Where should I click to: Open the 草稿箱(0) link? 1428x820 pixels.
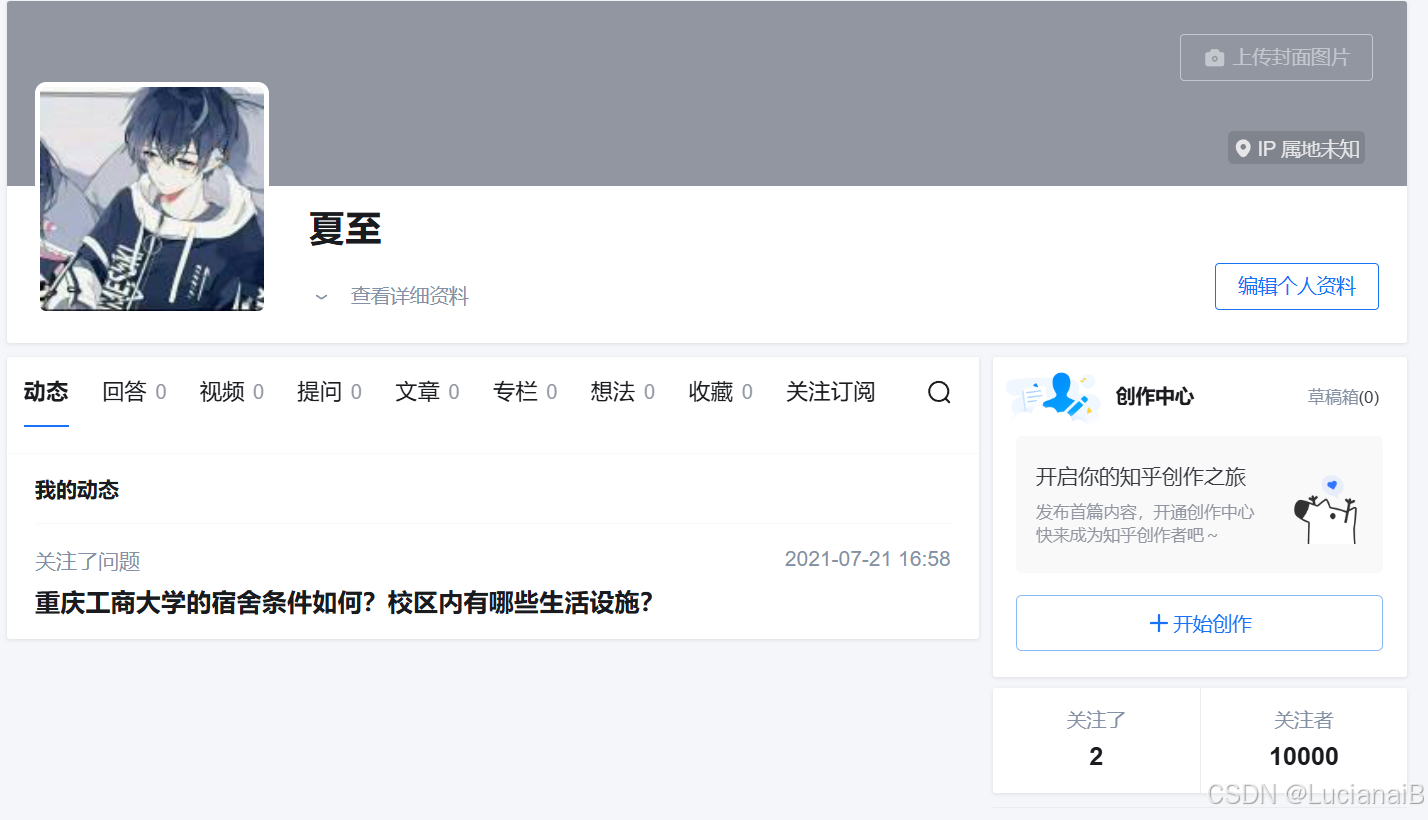[x=1343, y=397]
